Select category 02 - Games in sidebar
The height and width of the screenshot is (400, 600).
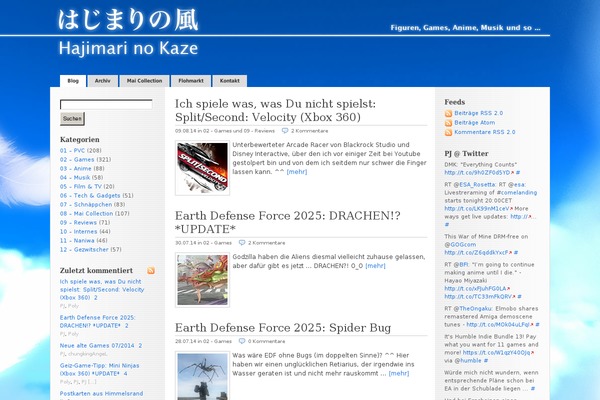pos(77,160)
